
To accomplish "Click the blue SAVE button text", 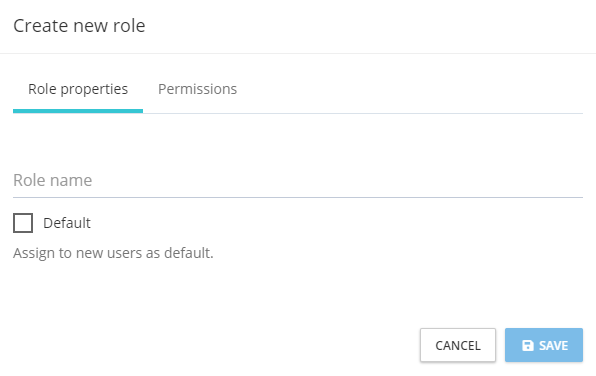I will 553,346.
